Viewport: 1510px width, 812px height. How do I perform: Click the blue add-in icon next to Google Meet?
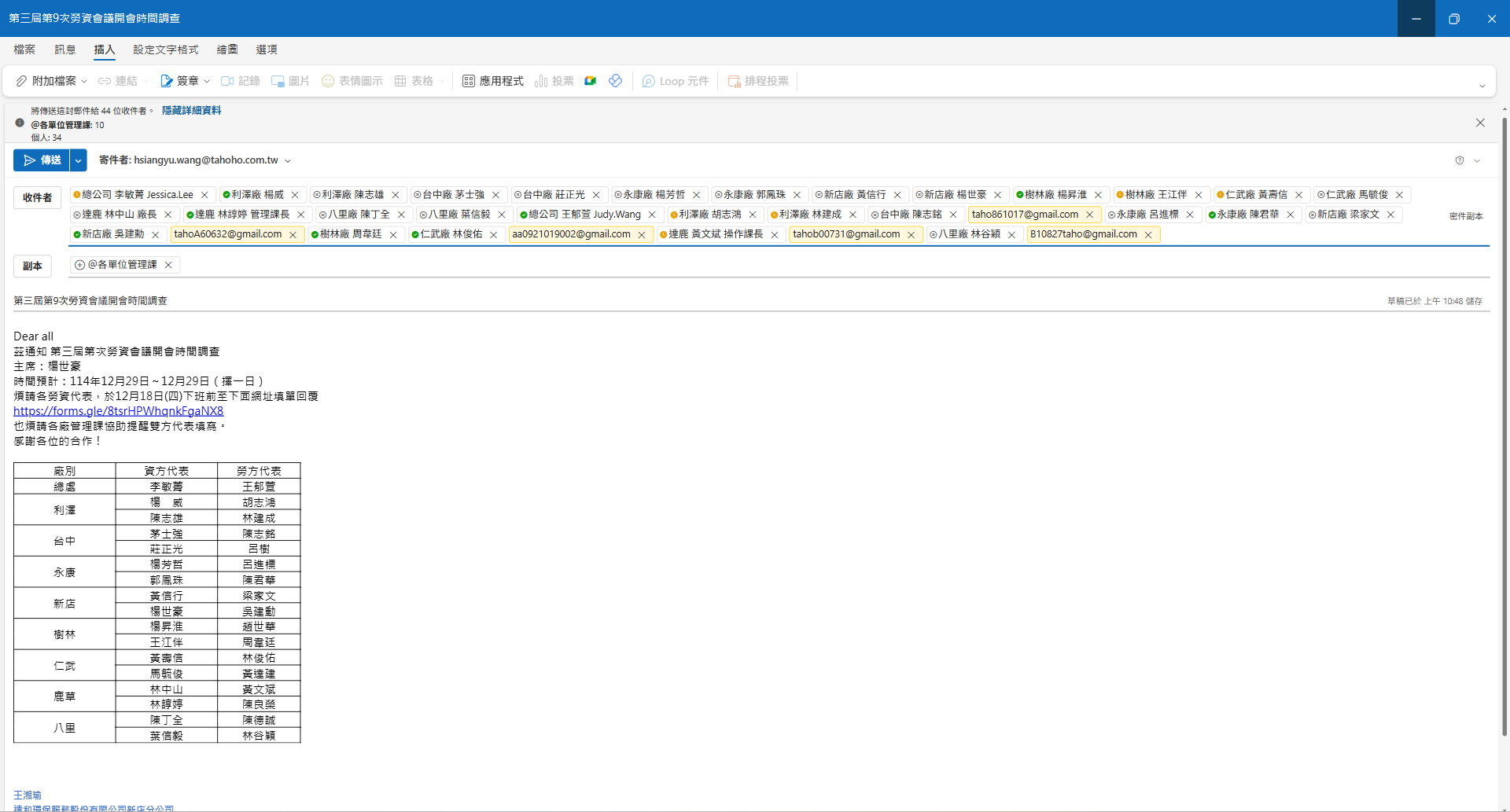(616, 81)
